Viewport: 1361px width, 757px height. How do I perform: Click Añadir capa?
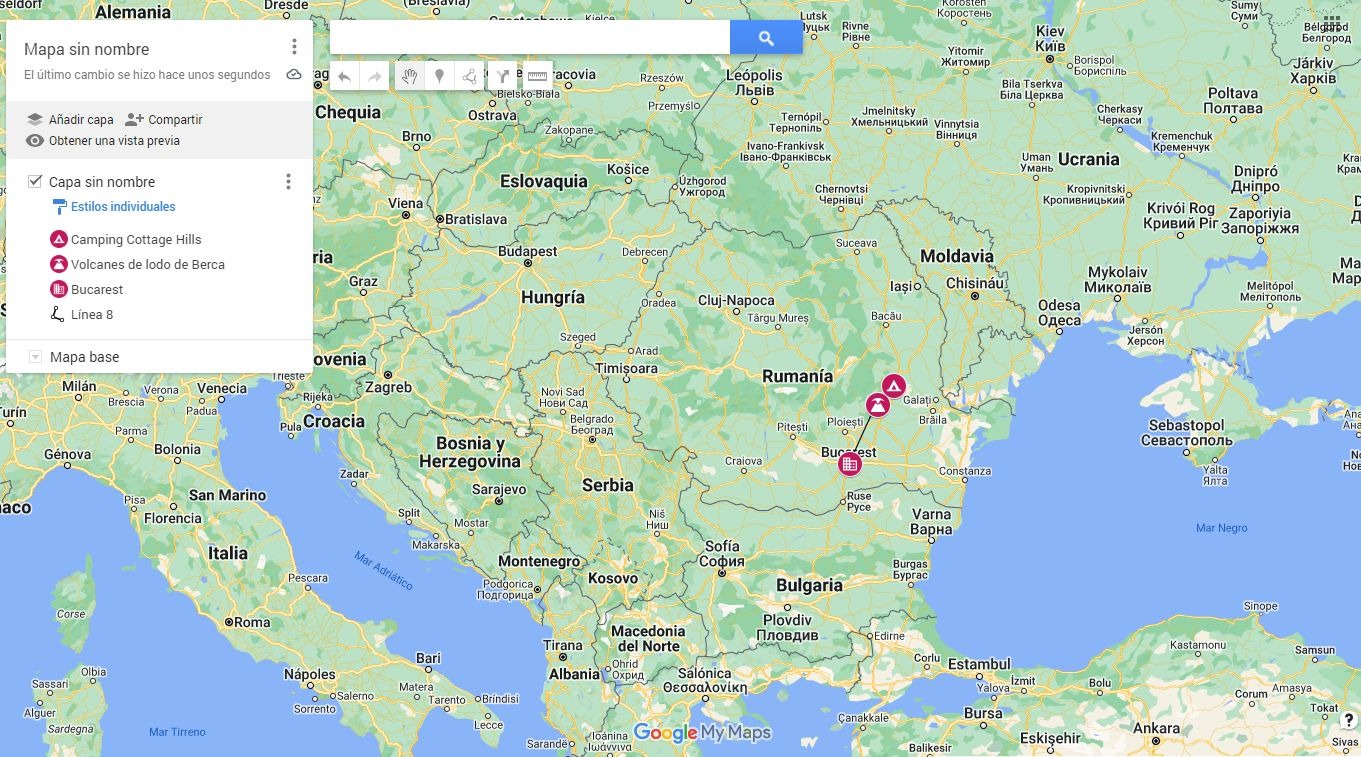pos(70,119)
